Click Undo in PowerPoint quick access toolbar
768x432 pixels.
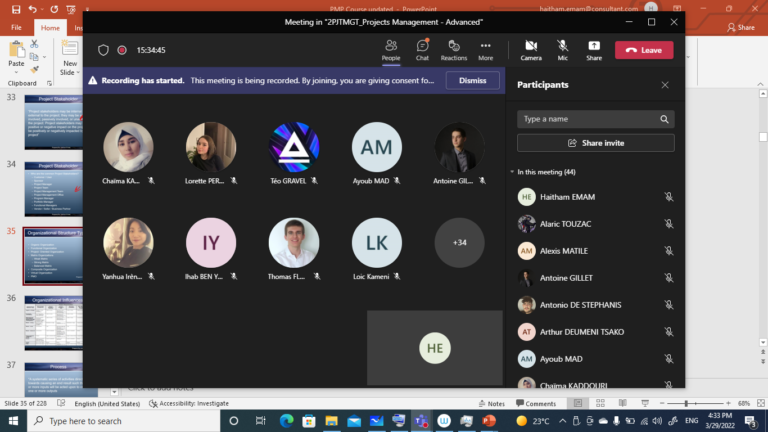click(x=32, y=9)
